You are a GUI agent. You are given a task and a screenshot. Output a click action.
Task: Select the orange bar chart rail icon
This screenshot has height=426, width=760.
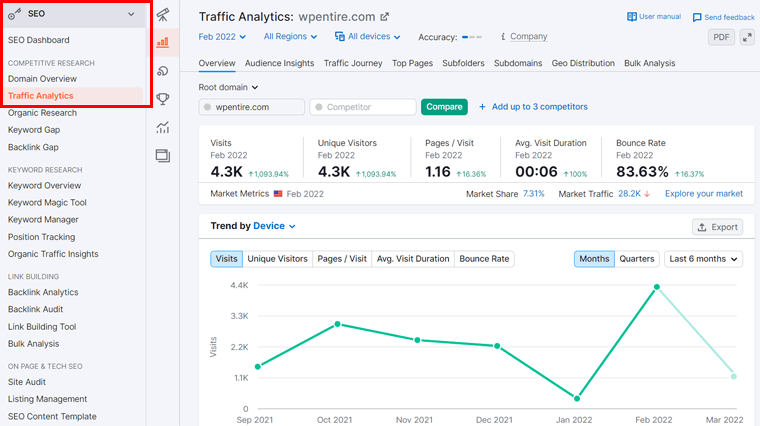pos(163,43)
